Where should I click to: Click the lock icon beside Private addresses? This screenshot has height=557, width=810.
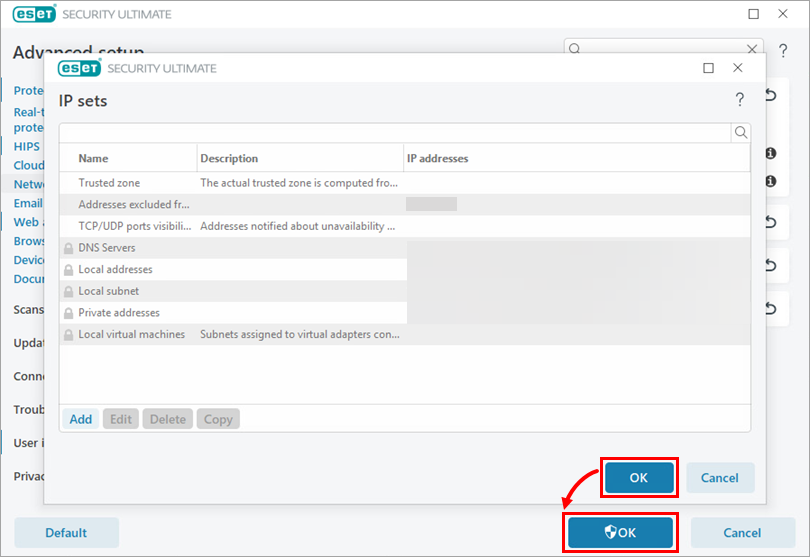tap(68, 314)
